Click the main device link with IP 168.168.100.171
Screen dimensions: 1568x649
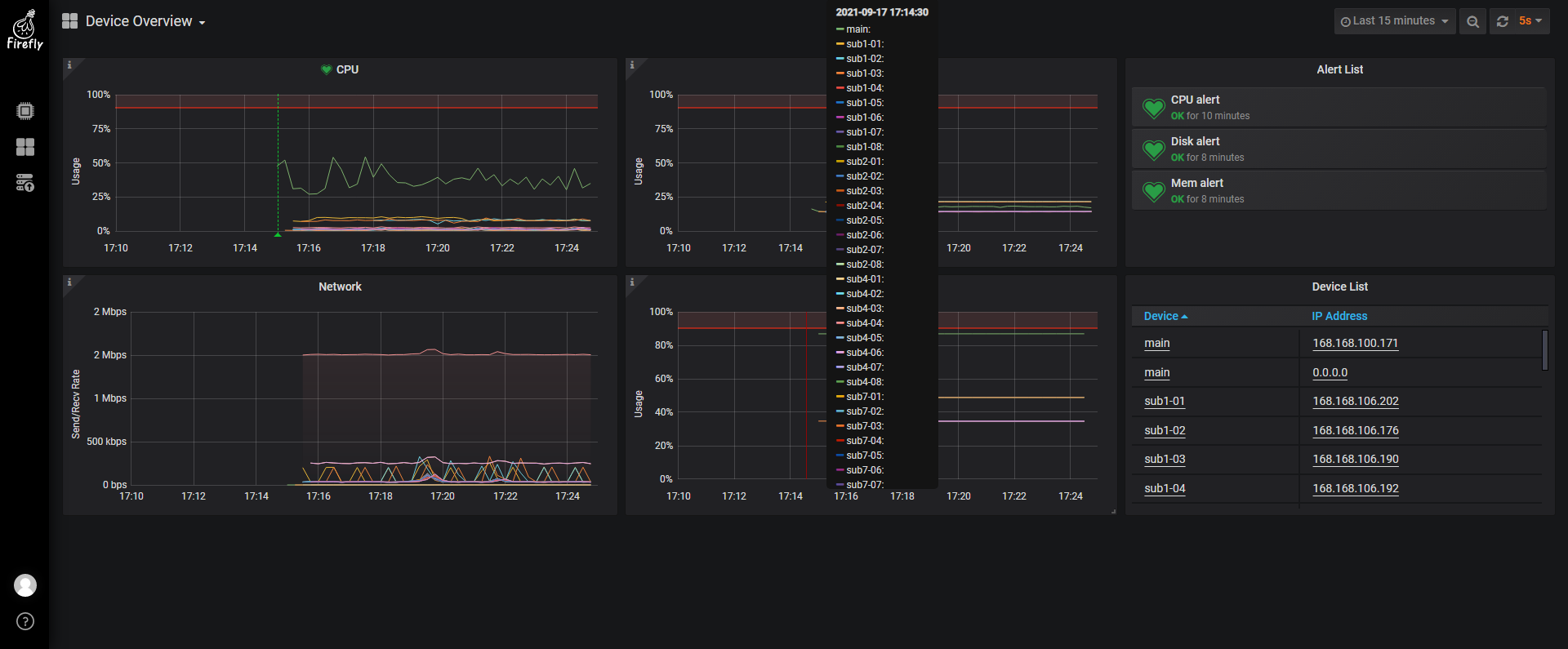point(1157,343)
